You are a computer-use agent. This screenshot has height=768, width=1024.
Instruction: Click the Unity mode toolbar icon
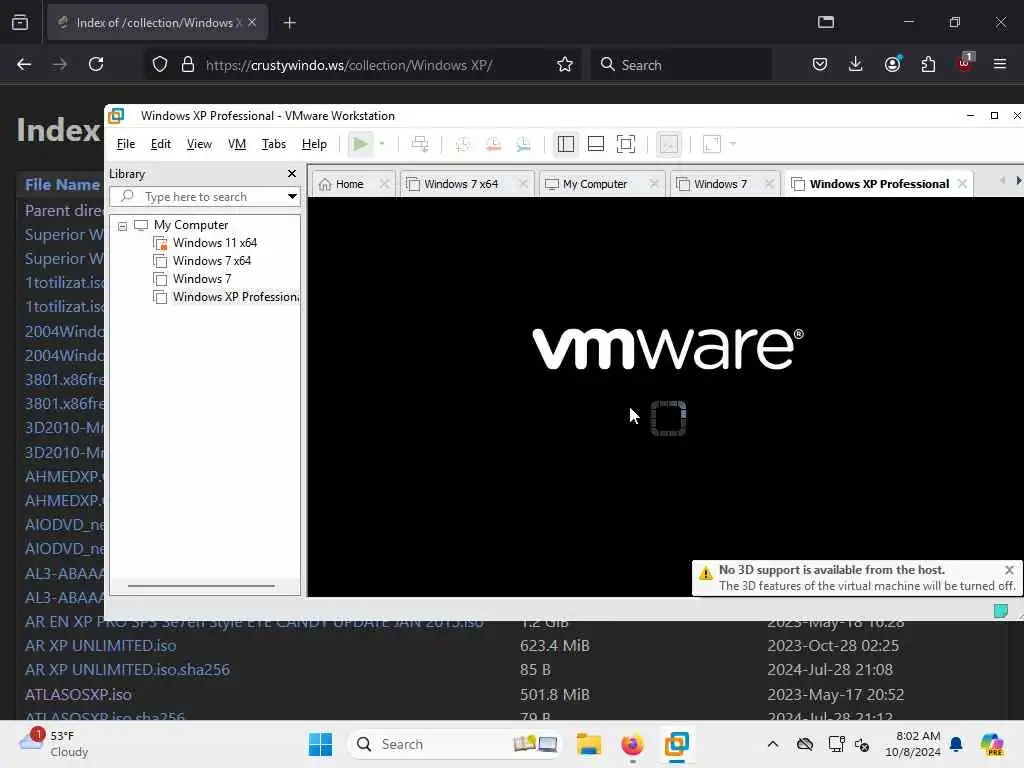[x=669, y=144]
